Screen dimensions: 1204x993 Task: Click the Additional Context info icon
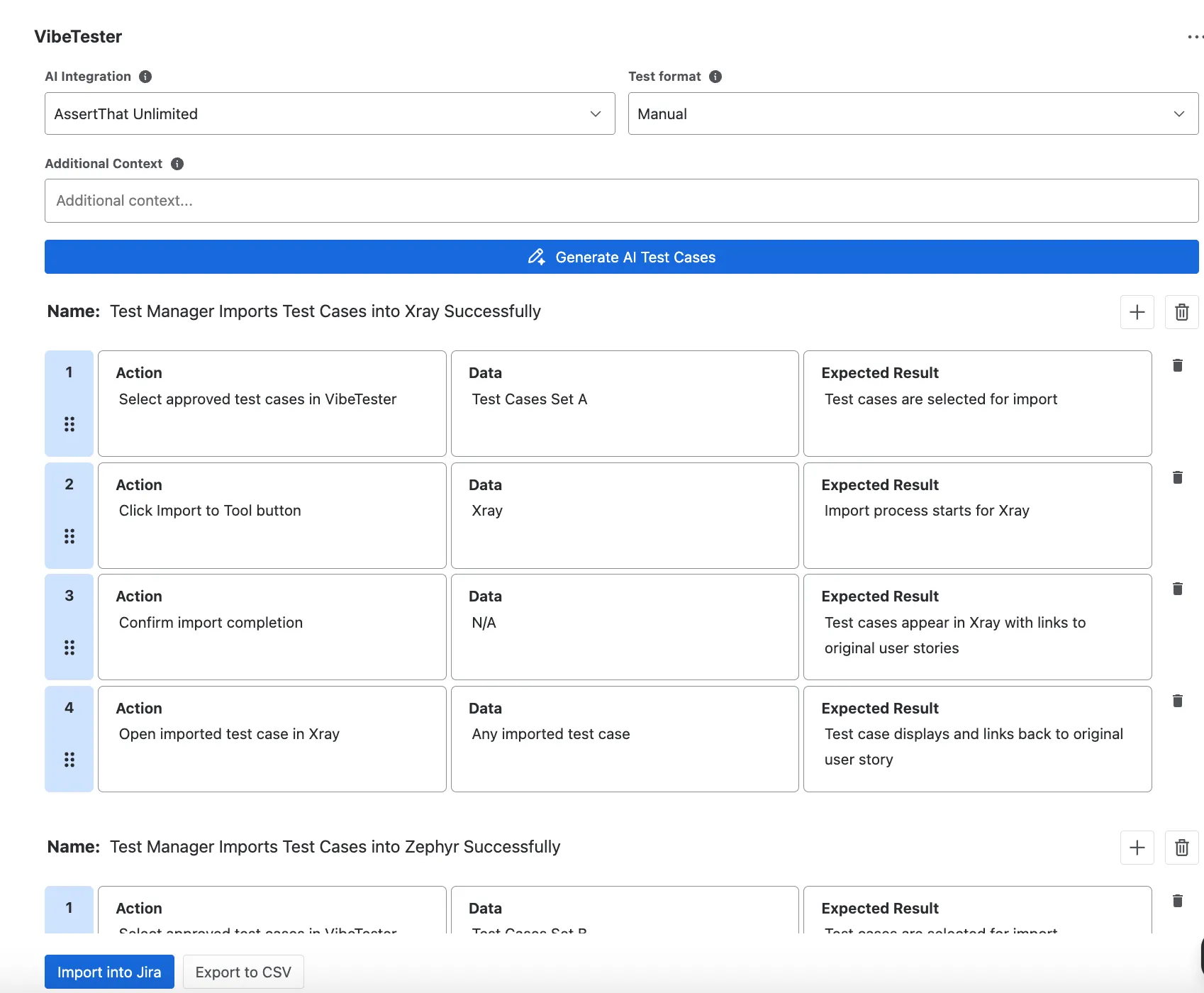pos(177,164)
